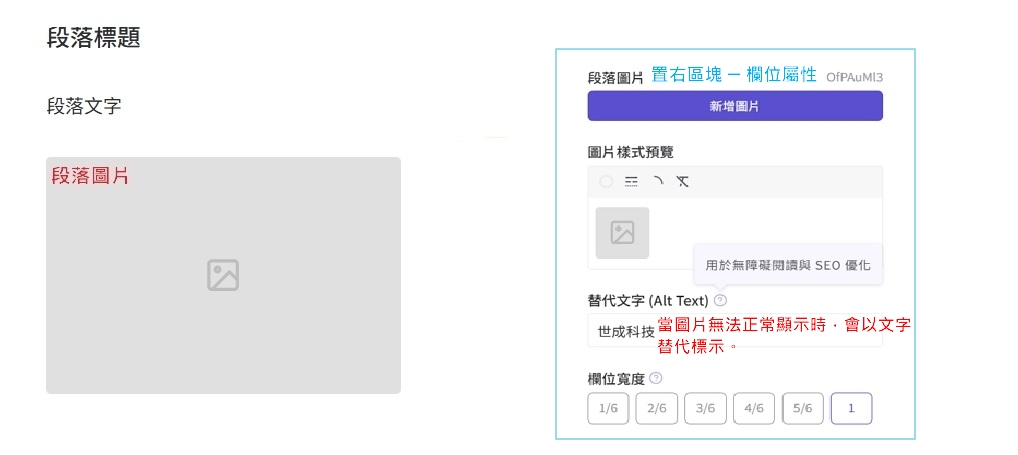The image size is (1018, 455).
Task: Click the 圖片樣式預覽 section label
Action: (630, 152)
